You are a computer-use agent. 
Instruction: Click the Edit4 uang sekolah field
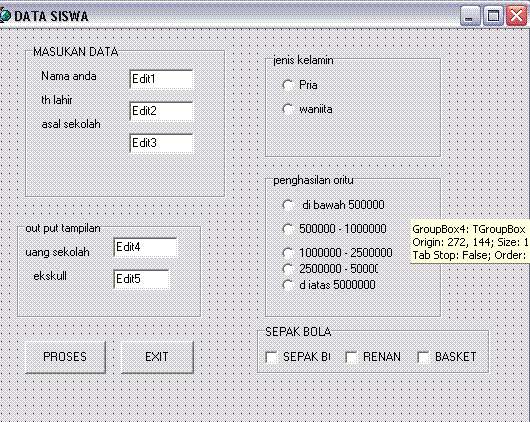click(x=145, y=247)
